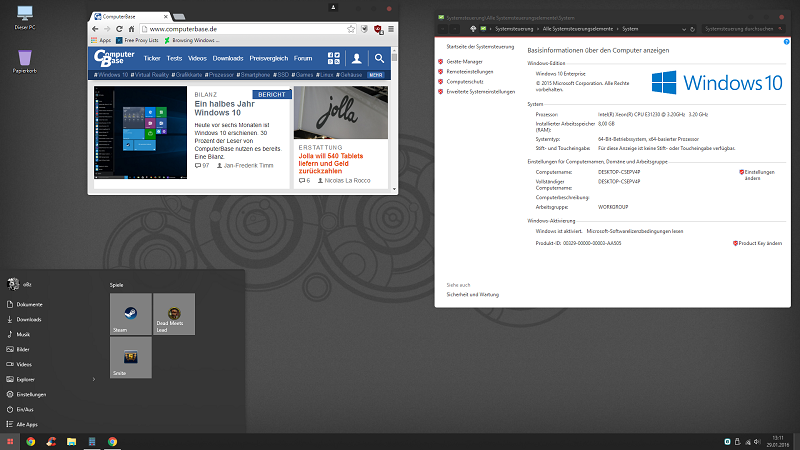Viewport: 800px width, 450px height.
Task: Click the ComputerBase search magnifier
Action: pyautogui.click(x=379, y=59)
